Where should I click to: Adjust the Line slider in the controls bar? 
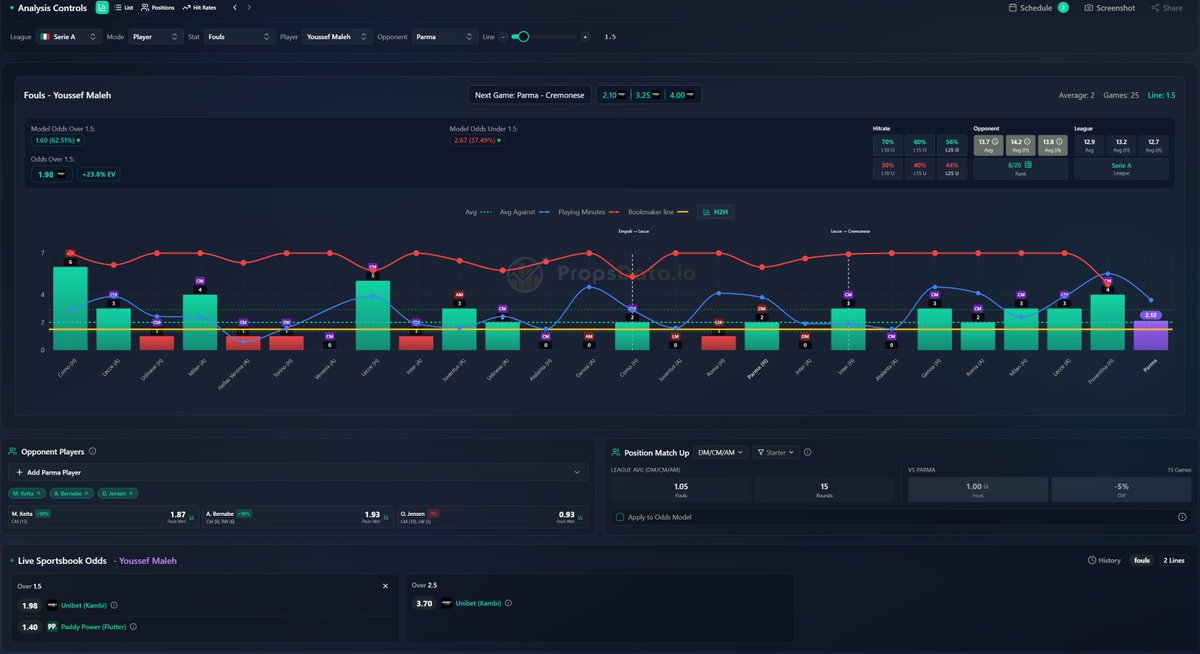(522, 35)
